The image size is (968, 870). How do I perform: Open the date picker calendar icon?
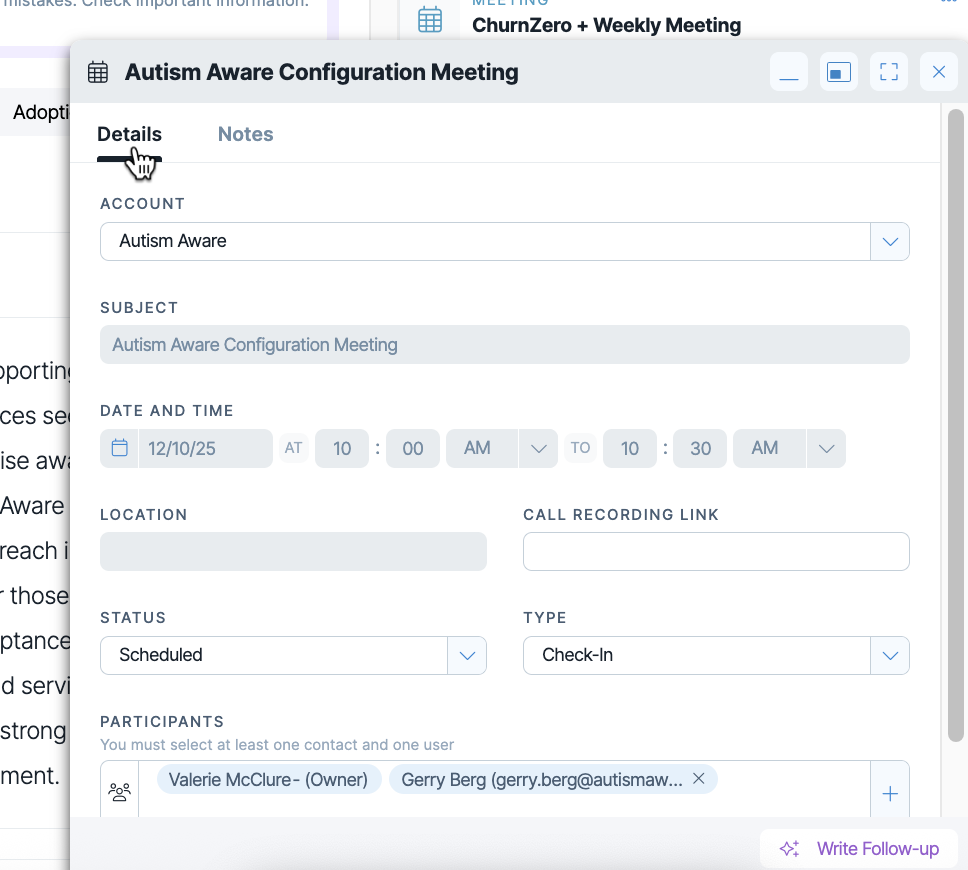(x=120, y=448)
